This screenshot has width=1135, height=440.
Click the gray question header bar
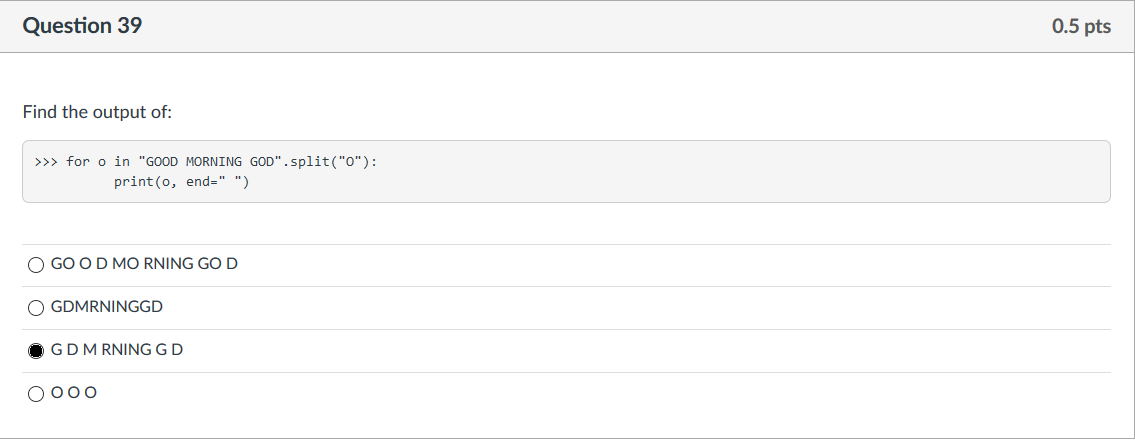point(568,27)
